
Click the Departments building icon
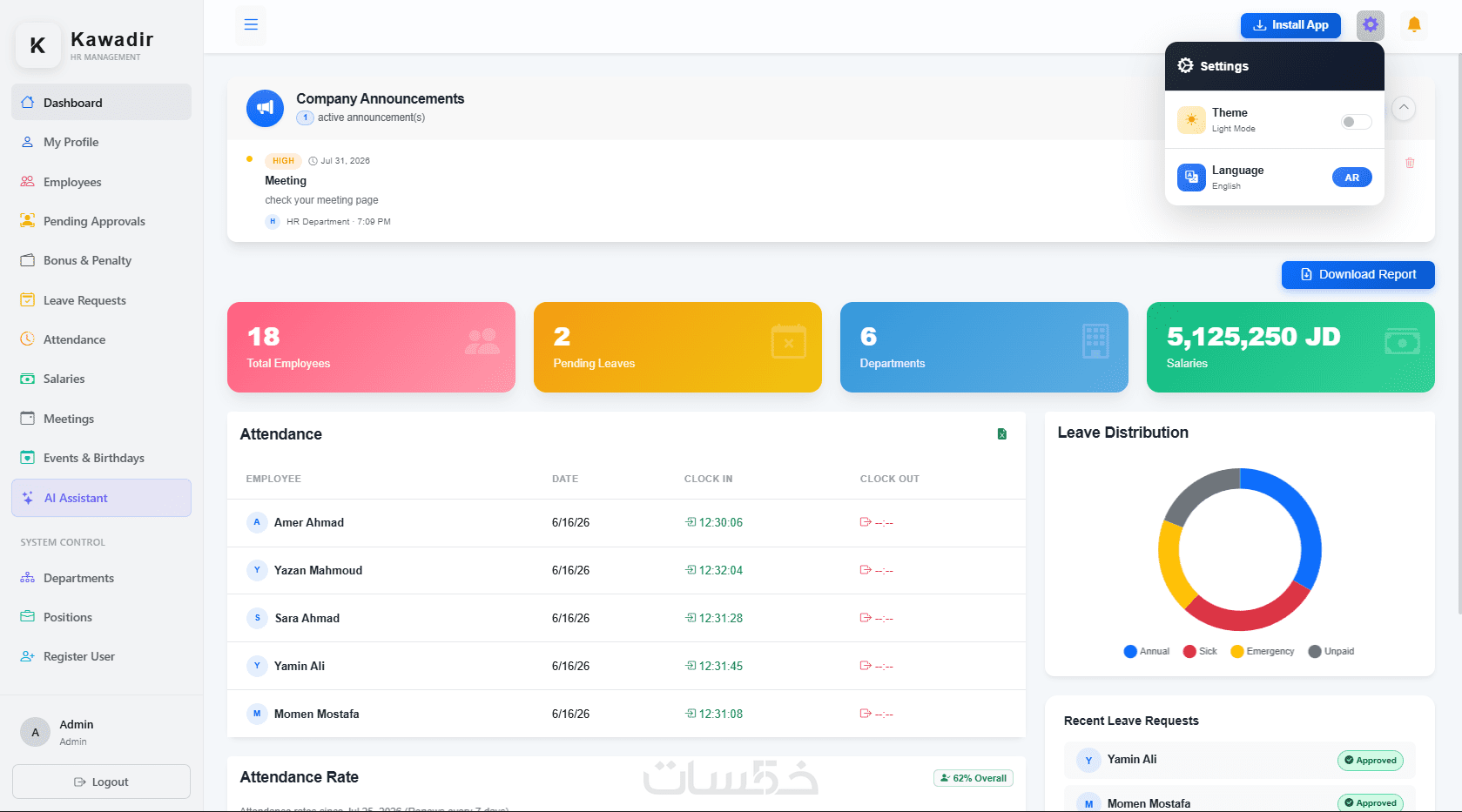[x=1095, y=341]
